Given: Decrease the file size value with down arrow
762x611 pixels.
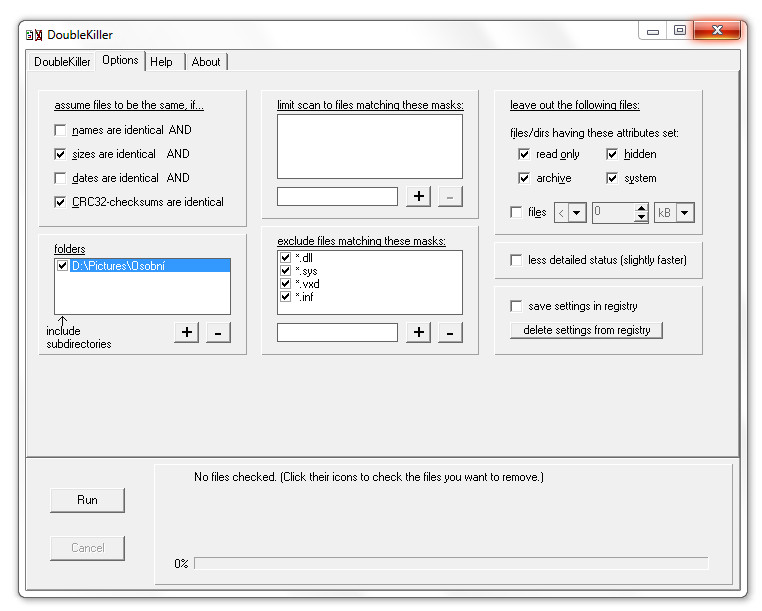Looking at the screenshot, I should (x=641, y=217).
